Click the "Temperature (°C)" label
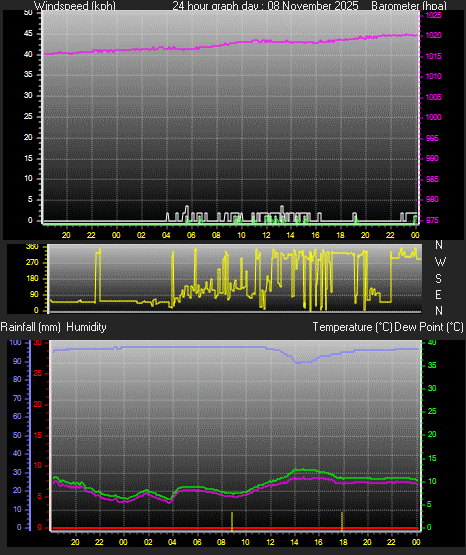Viewport: 466px width, 555px height. 352,327
